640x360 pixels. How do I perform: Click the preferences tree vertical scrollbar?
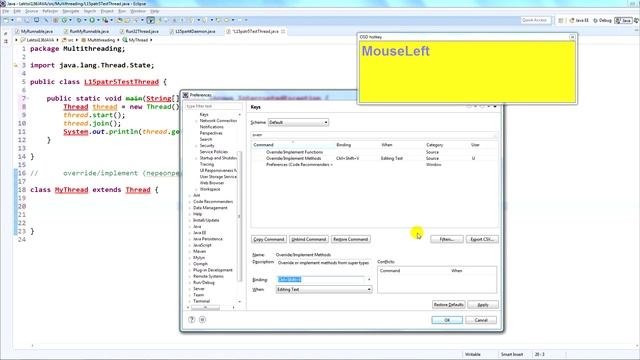pos(240,216)
